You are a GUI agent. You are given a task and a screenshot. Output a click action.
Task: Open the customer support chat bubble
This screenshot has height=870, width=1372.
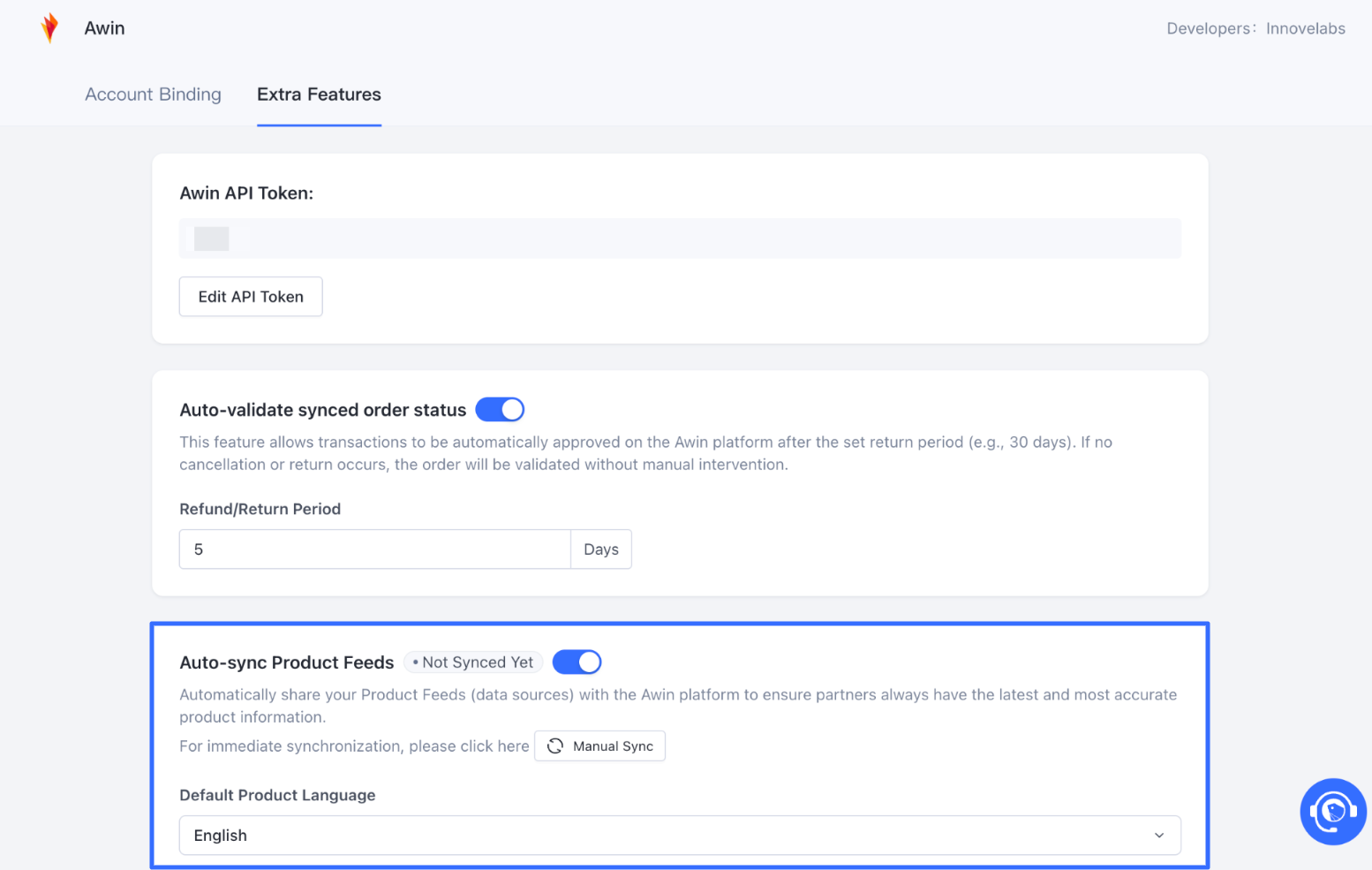point(1332,811)
